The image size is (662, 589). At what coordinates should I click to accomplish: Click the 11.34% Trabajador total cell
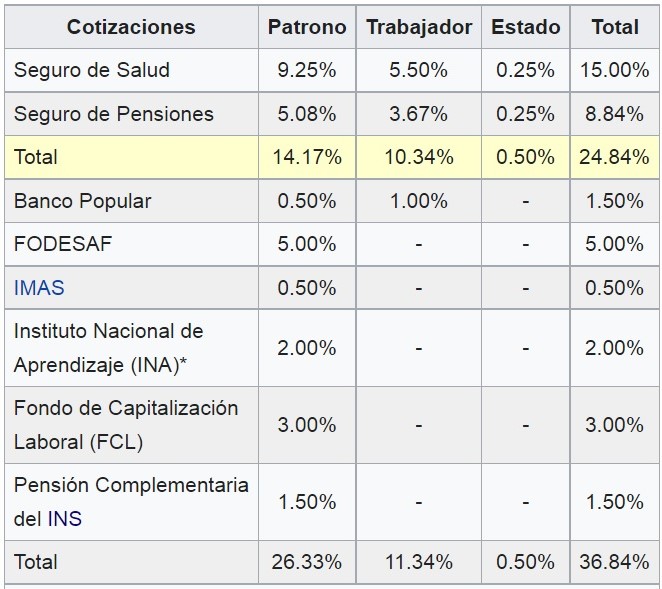point(419,562)
